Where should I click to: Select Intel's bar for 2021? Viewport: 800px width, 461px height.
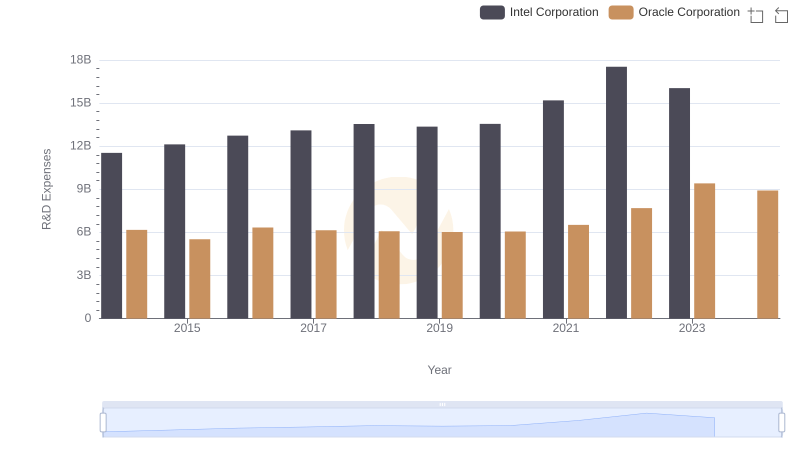[554, 210]
